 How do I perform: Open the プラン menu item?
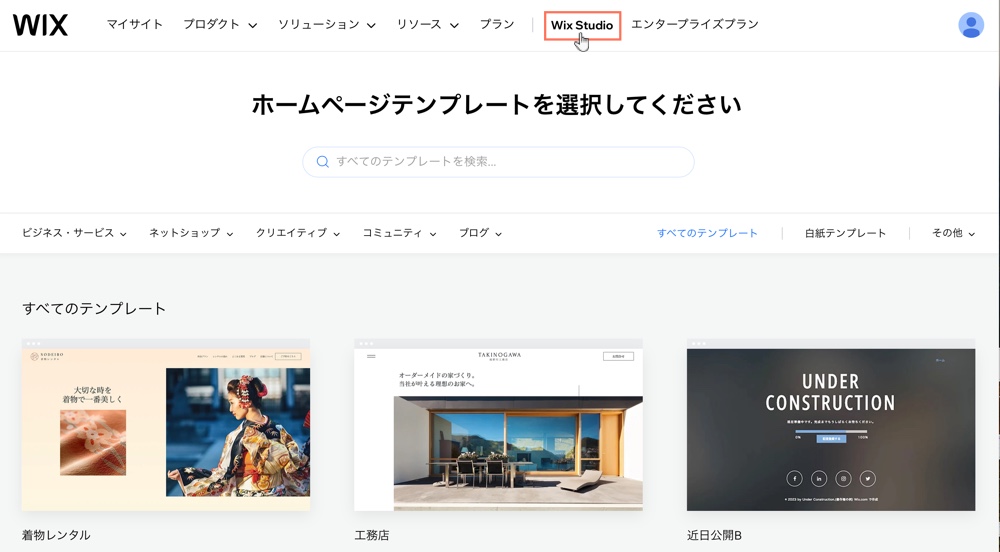tap(497, 25)
